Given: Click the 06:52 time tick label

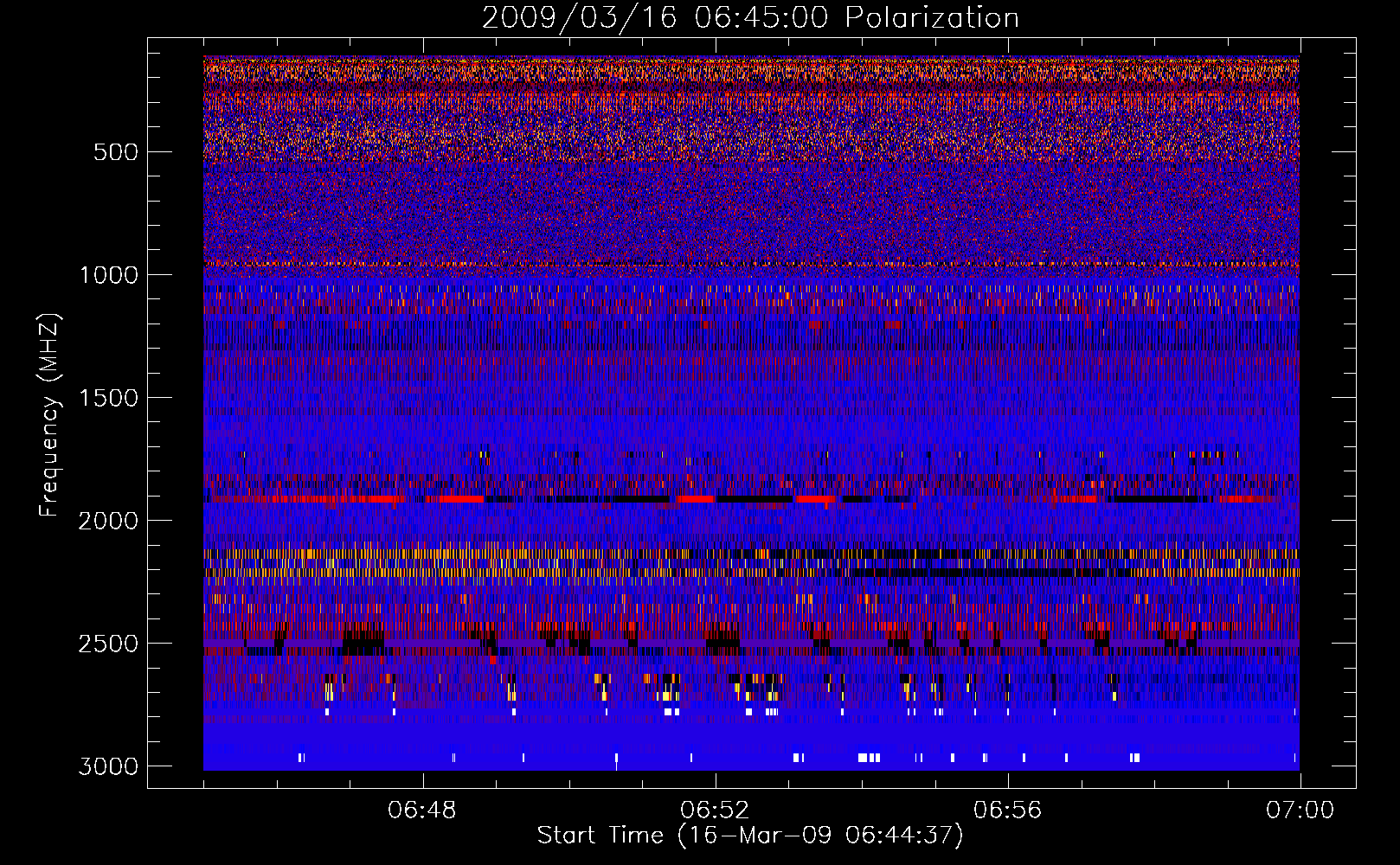Looking at the screenshot, I should pyautogui.click(x=715, y=811).
